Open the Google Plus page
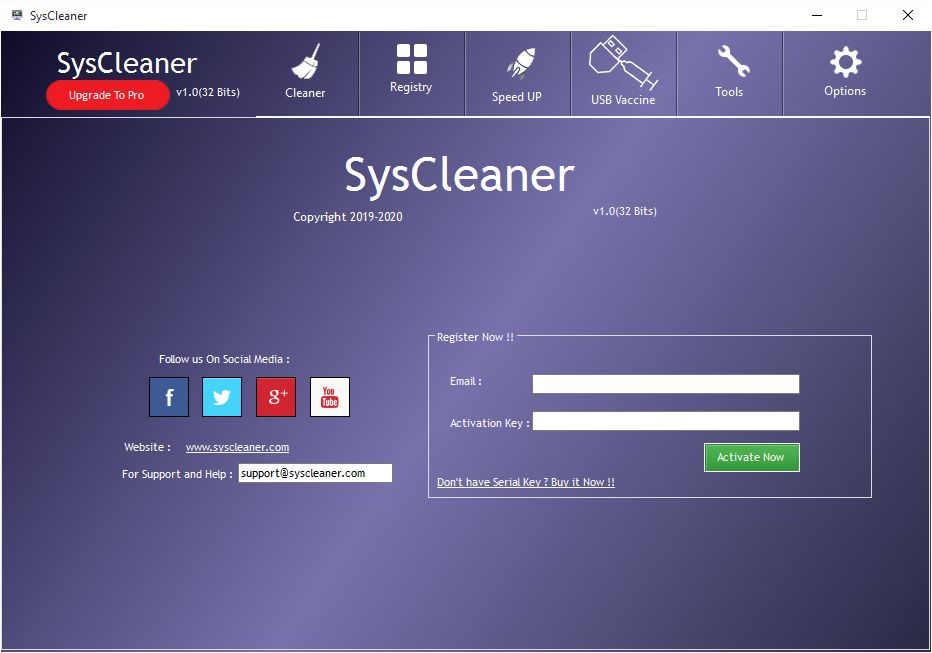 276,397
